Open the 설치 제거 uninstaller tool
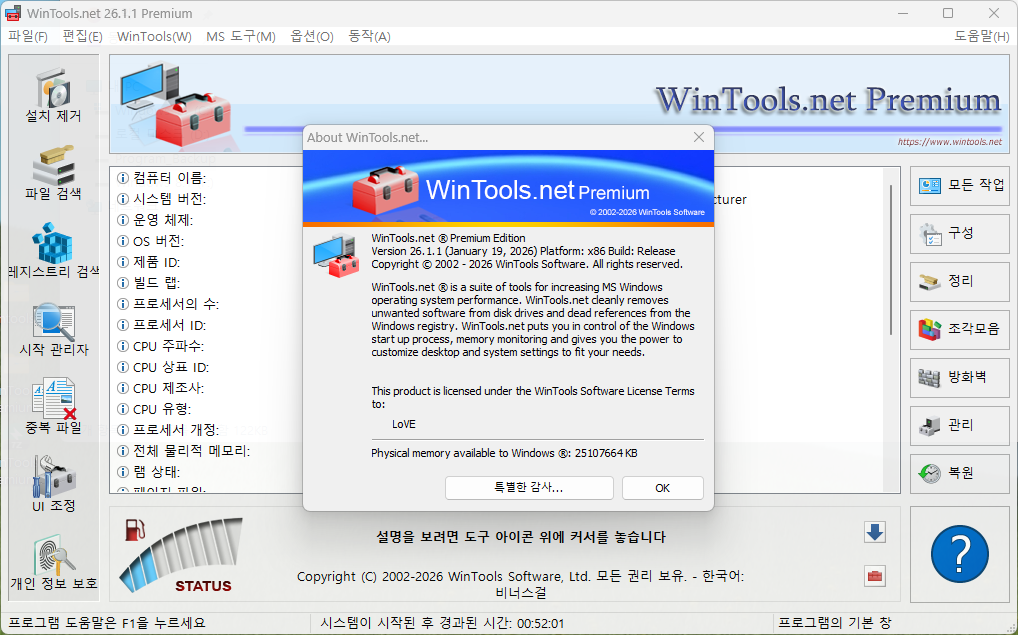This screenshot has width=1018, height=635. [53, 97]
